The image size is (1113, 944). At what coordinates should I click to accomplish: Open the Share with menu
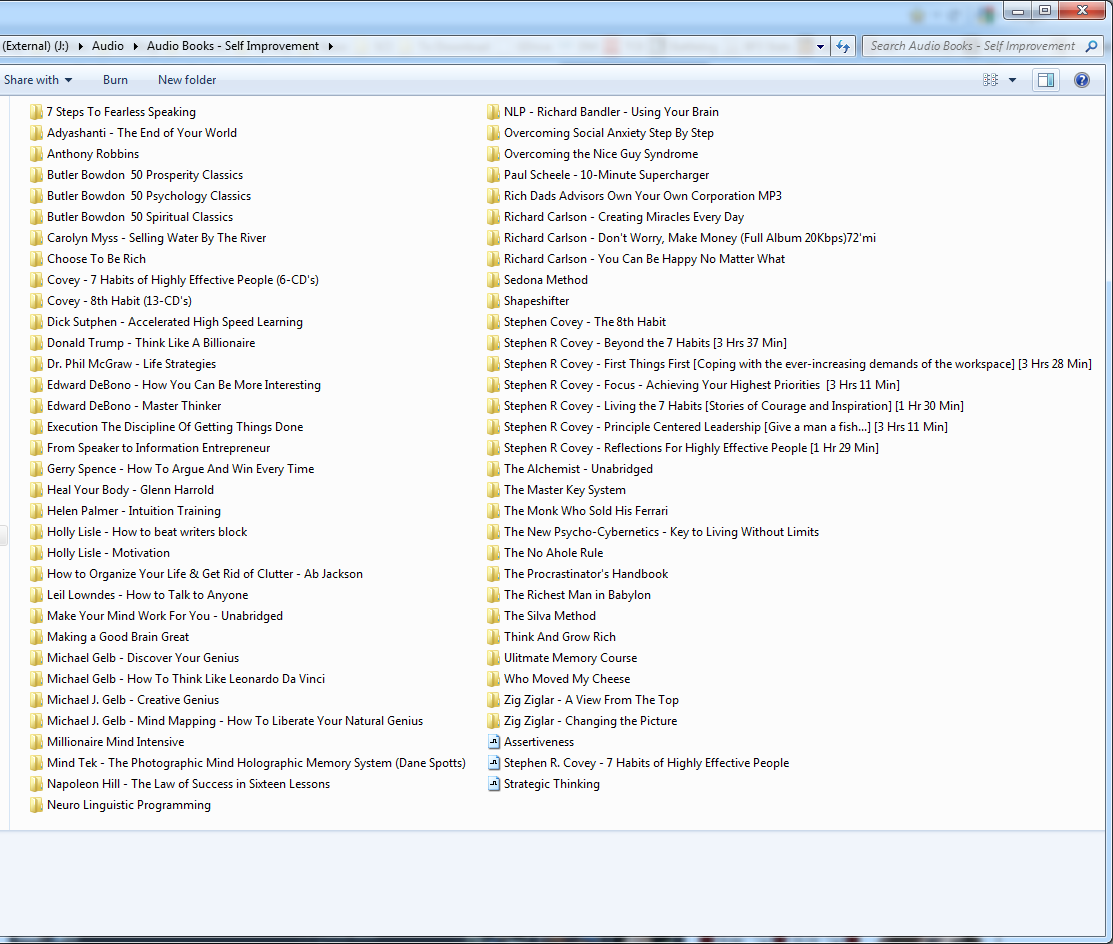(x=38, y=80)
